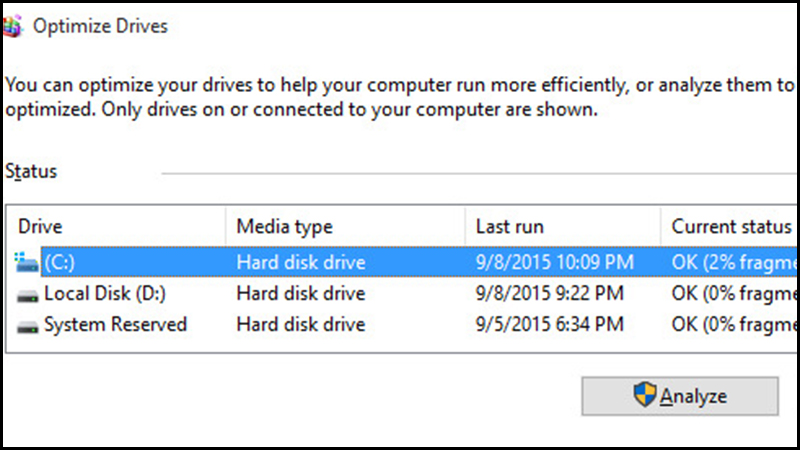Click the 9/5/2015 6:34 PM last run cell
This screenshot has height=450, width=800.
[549, 324]
